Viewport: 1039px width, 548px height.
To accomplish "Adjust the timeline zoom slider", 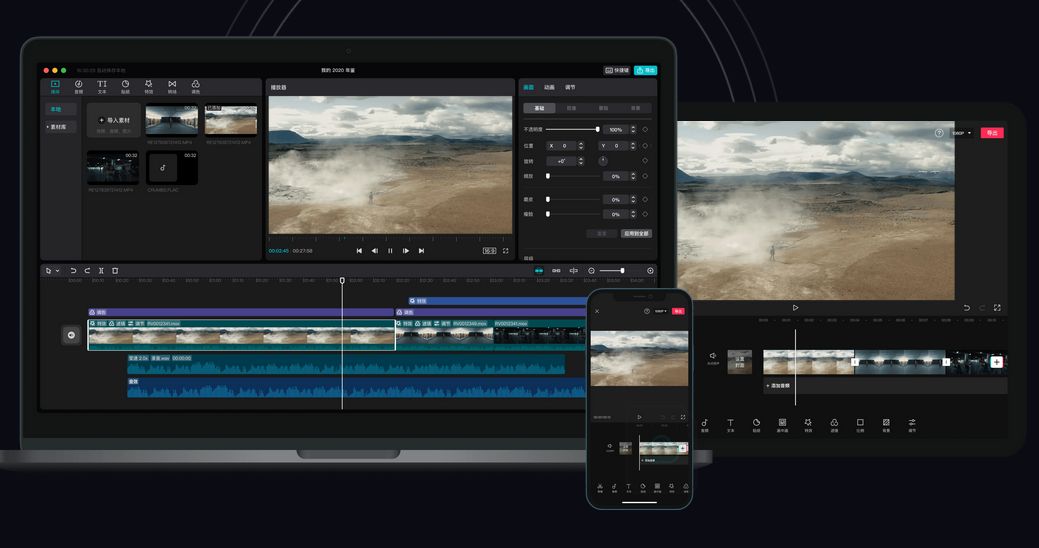I will click(608, 270).
